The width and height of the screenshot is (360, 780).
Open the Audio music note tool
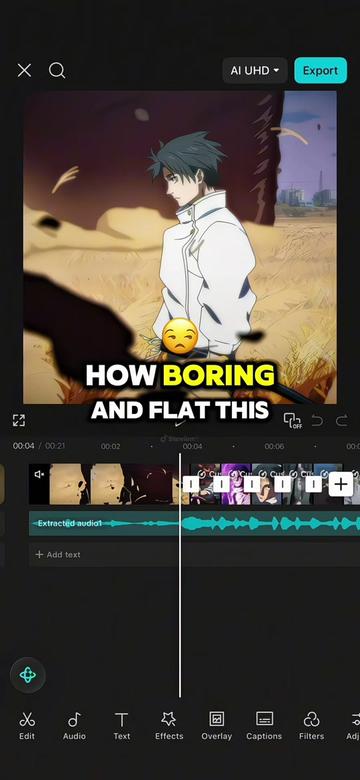tap(74, 725)
